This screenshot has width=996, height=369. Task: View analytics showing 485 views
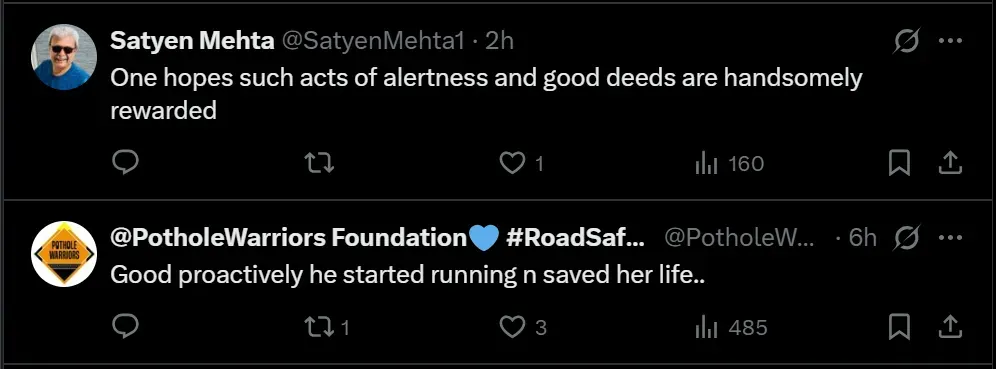731,328
